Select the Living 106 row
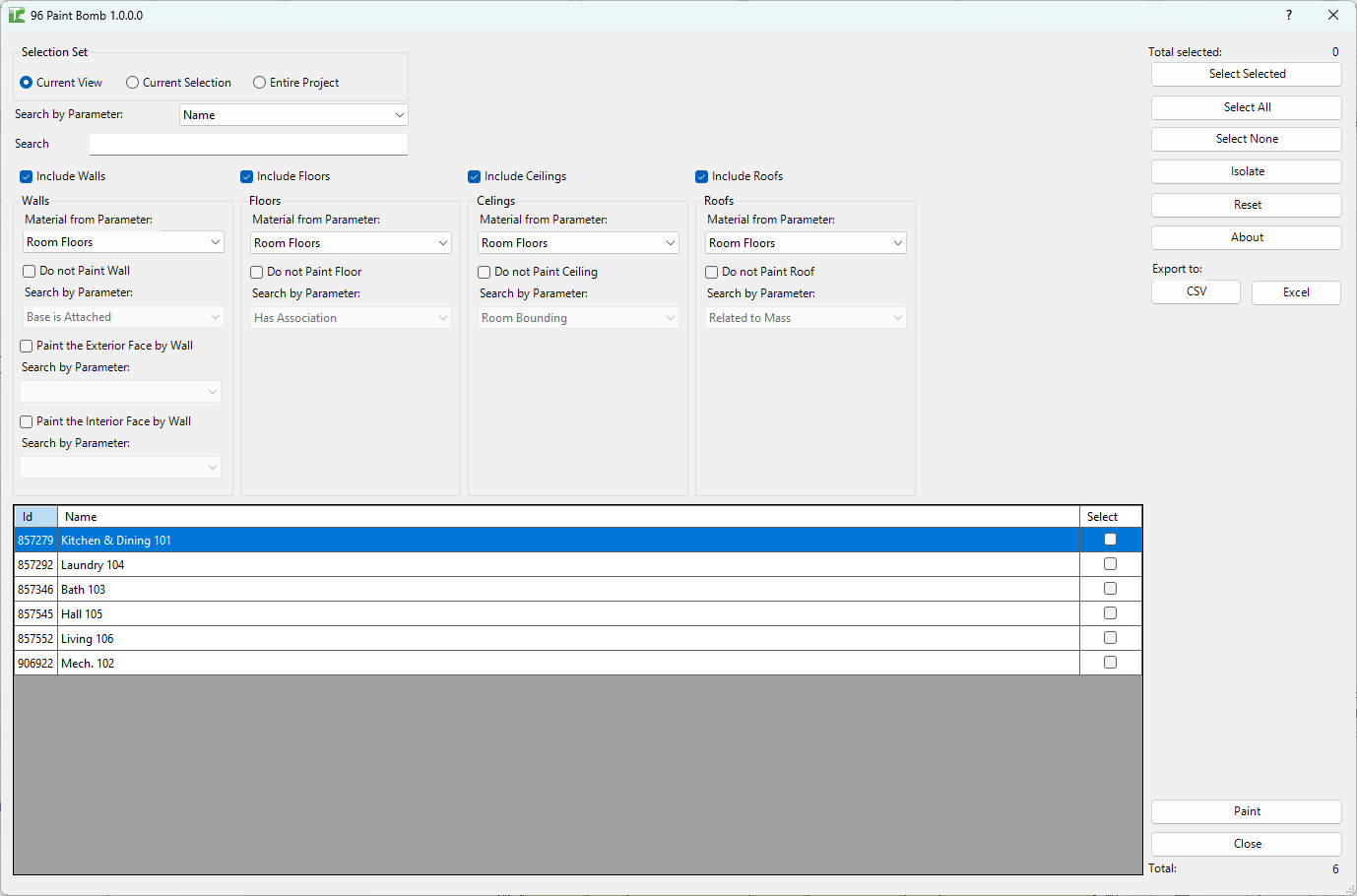The width and height of the screenshot is (1357, 896). tap(295, 637)
